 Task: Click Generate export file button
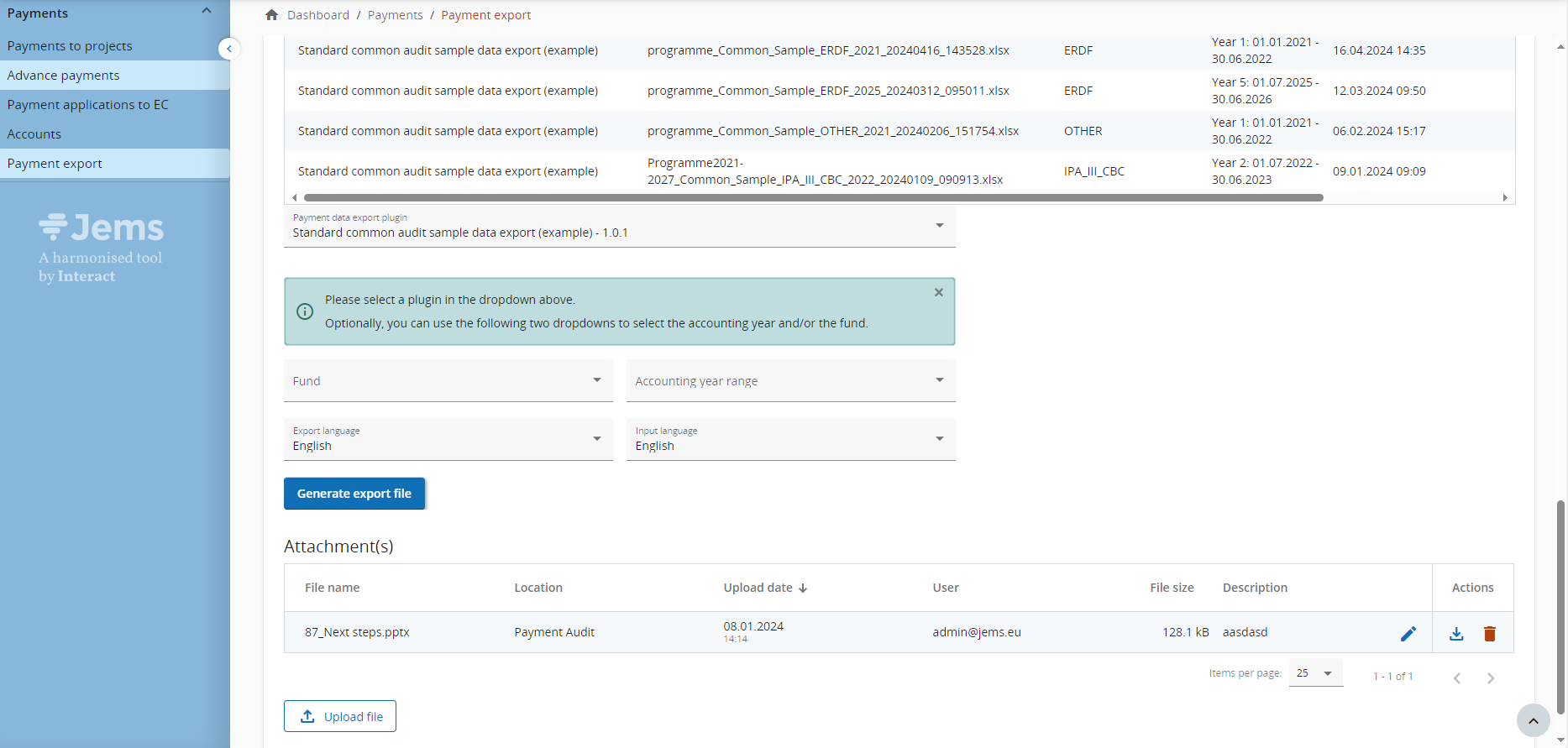(354, 494)
